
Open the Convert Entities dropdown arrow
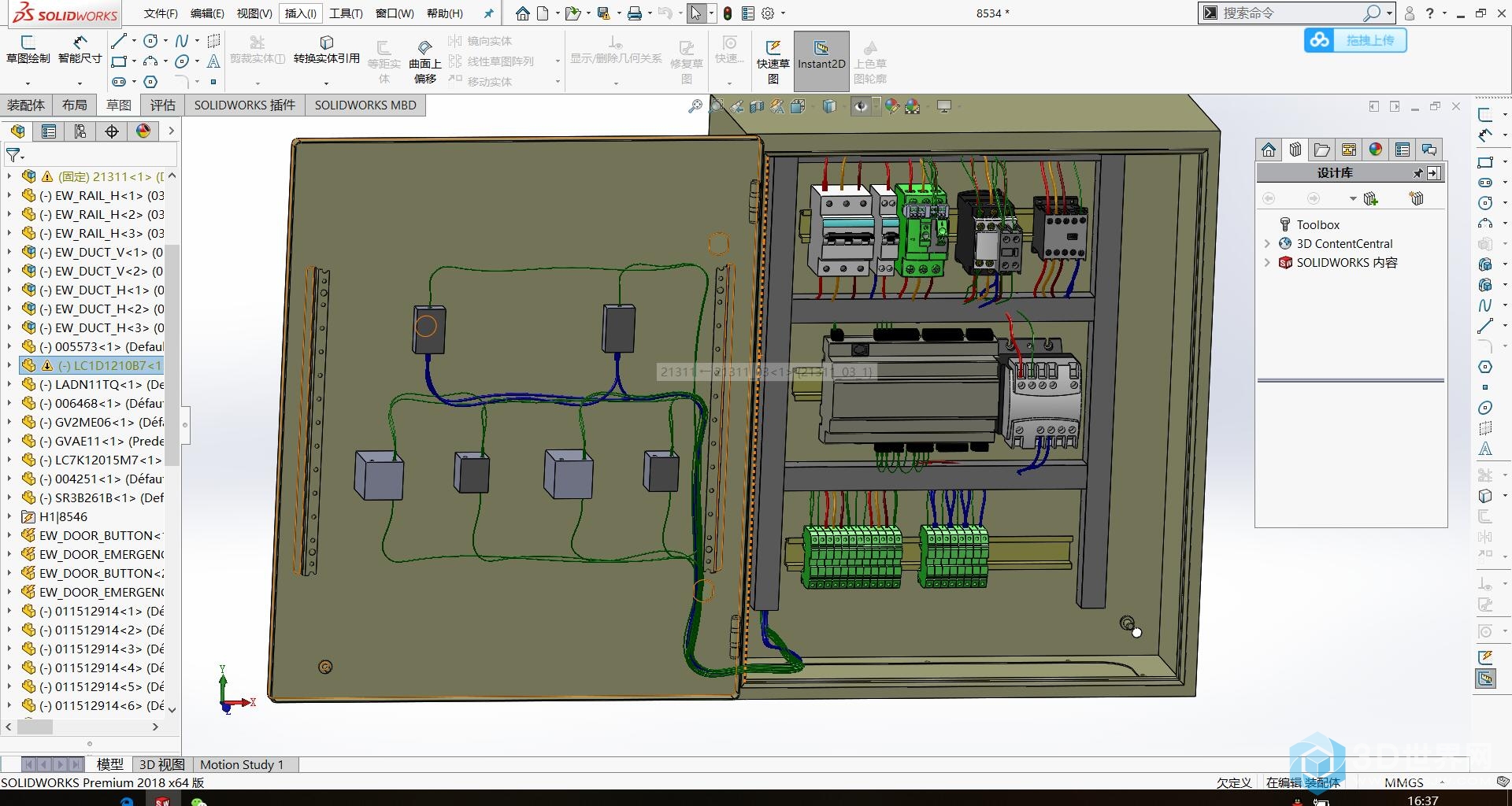pyautogui.click(x=326, y=83)
